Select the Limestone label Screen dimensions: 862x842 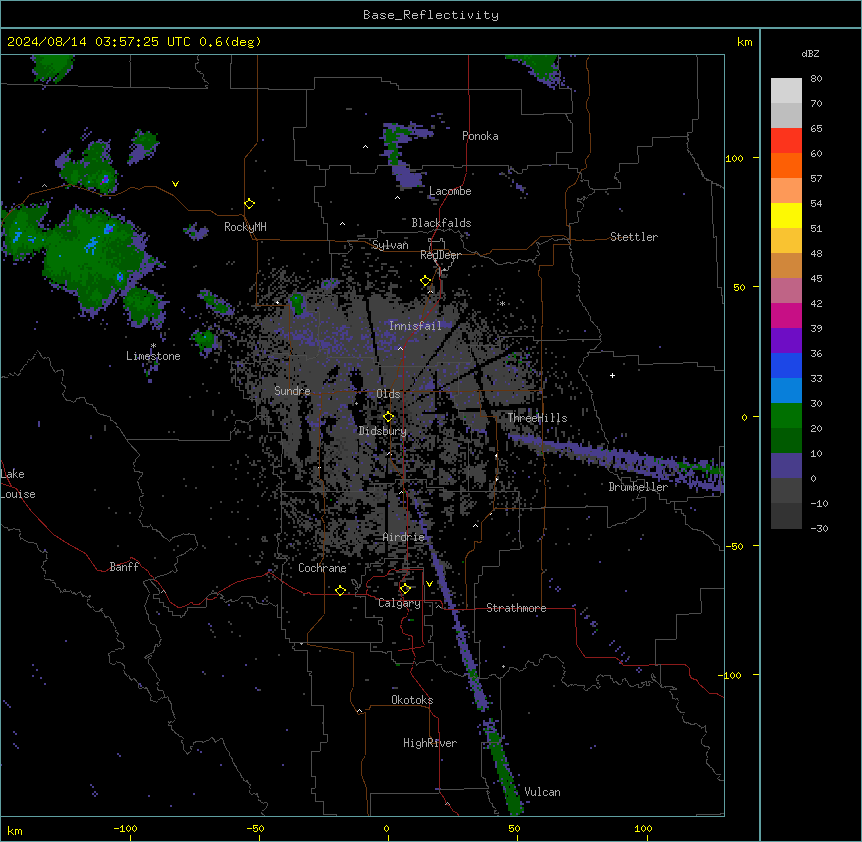pyautogui.click(x=153, y=356)
